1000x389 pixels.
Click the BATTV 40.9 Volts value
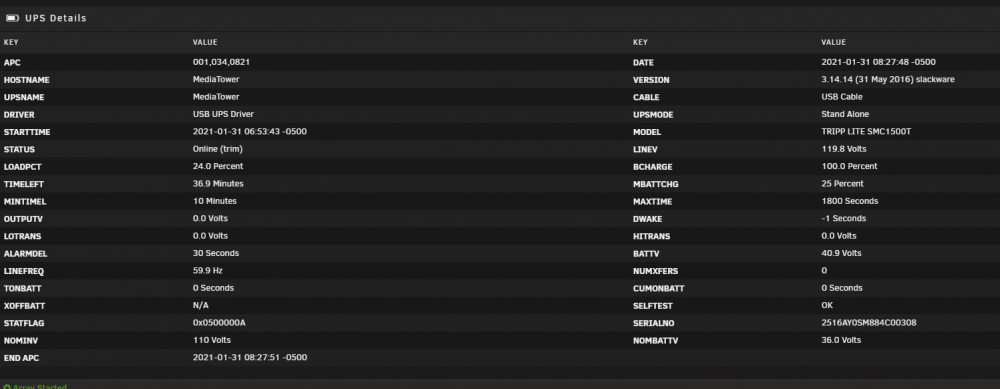841,253
